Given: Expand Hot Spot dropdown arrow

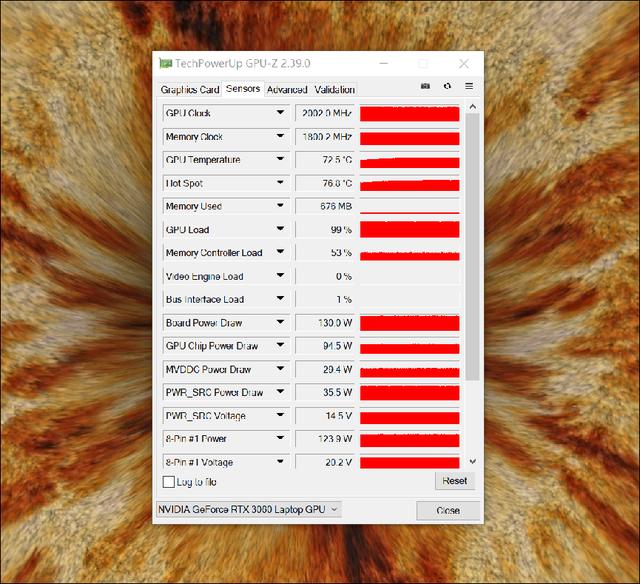Looking at the screenshot, I should click(280, 182).
